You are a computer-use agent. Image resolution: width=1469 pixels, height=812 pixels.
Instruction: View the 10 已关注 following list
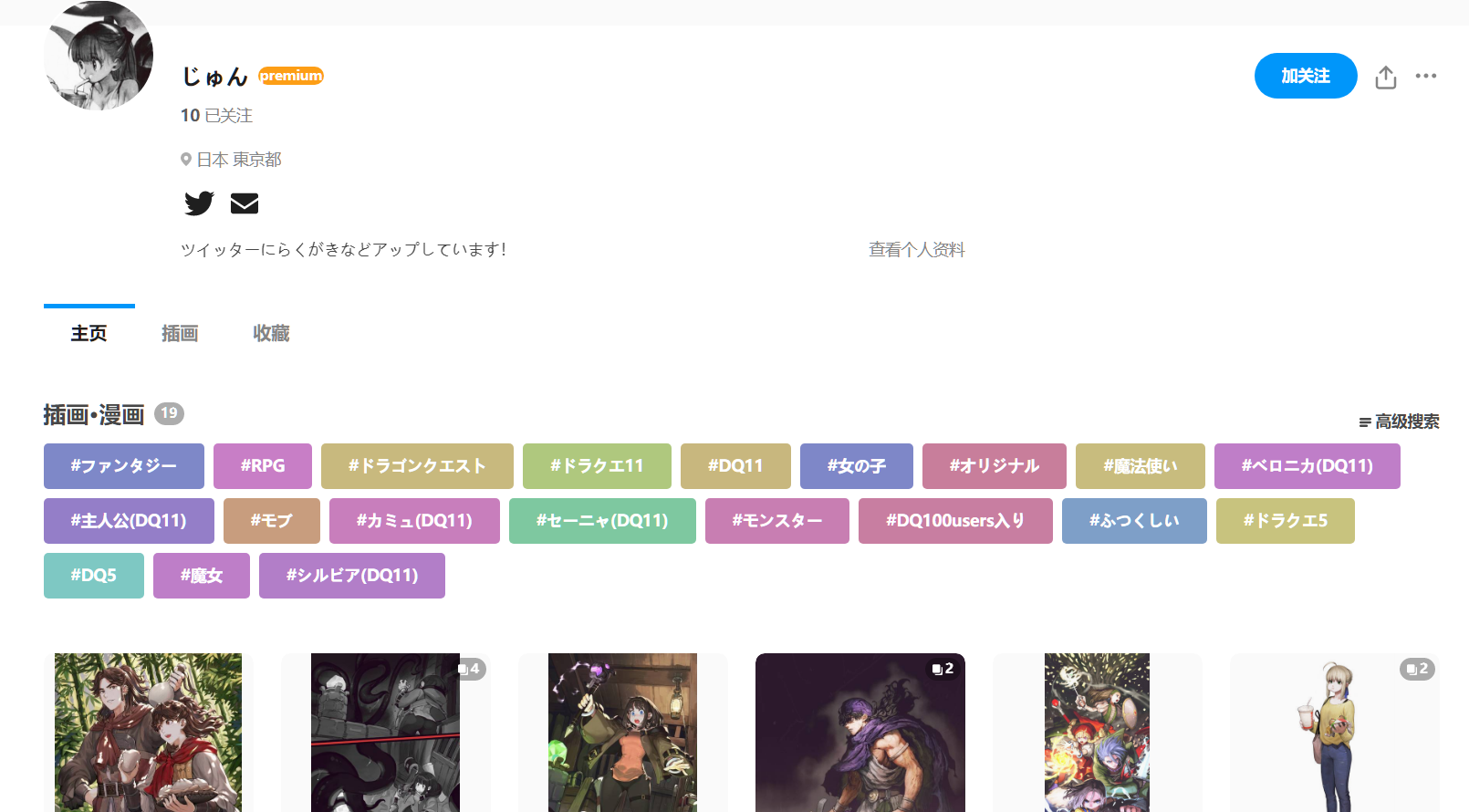click(x=216, y=116)
